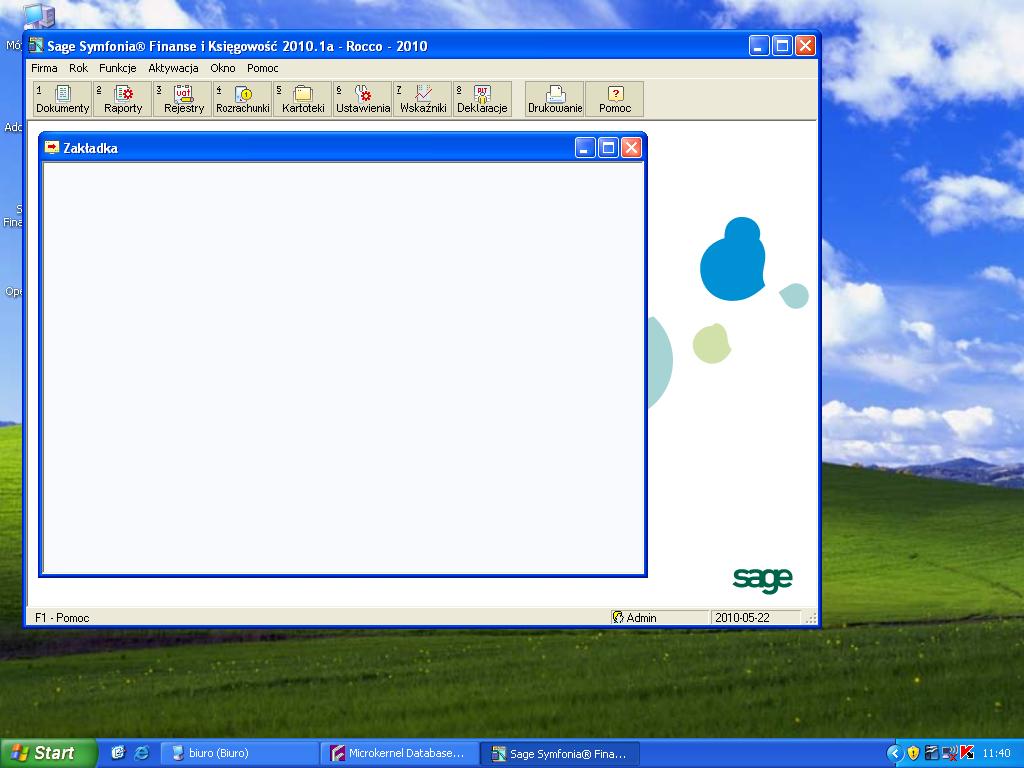
Task: Open the Windows Start menu
Action: [48, 753]
